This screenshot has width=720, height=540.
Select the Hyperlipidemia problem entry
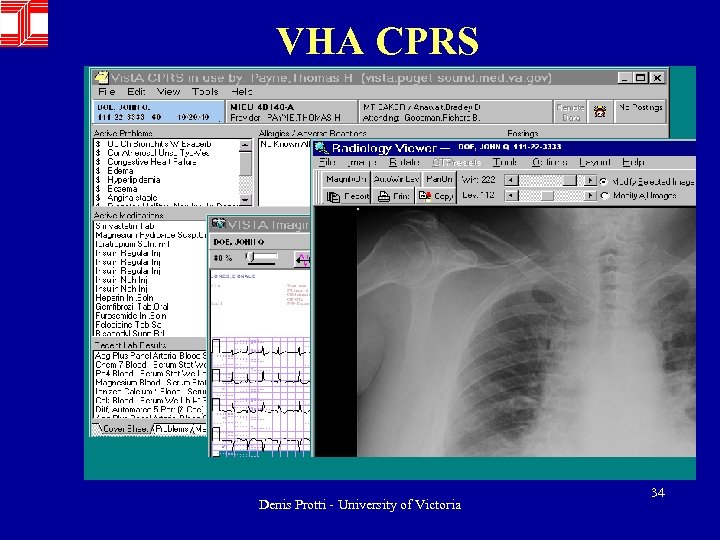(167, 180)
